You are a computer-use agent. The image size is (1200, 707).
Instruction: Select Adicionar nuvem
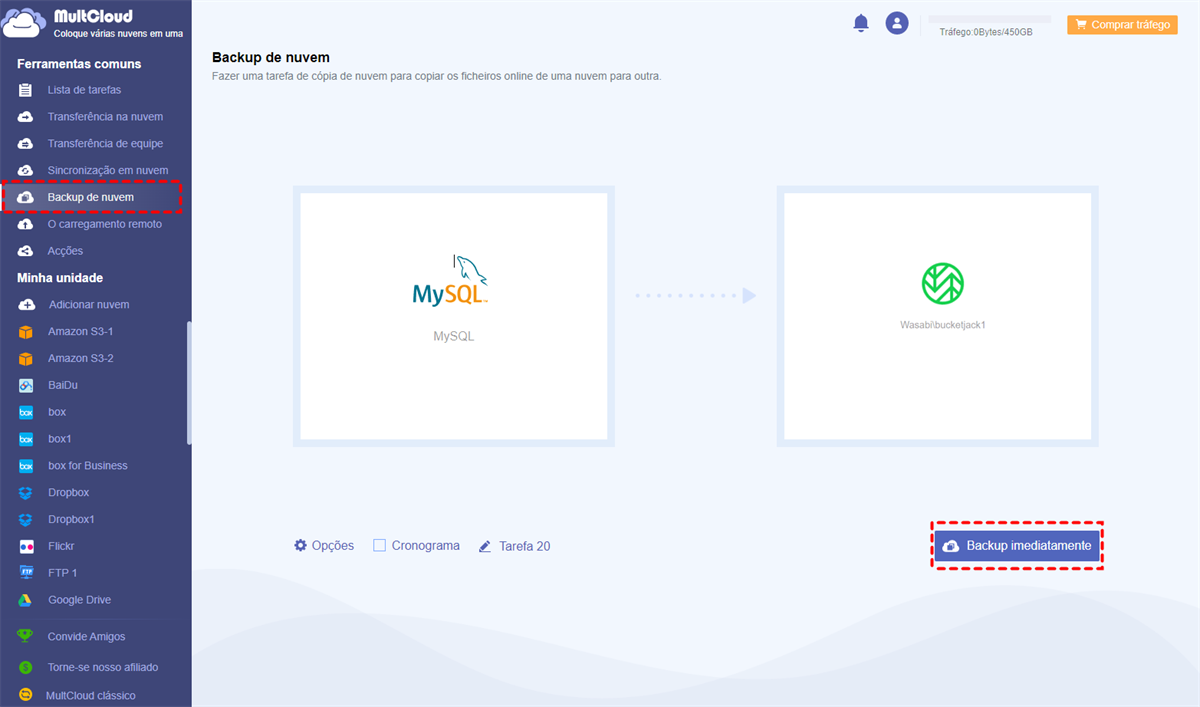coord(89,304)
